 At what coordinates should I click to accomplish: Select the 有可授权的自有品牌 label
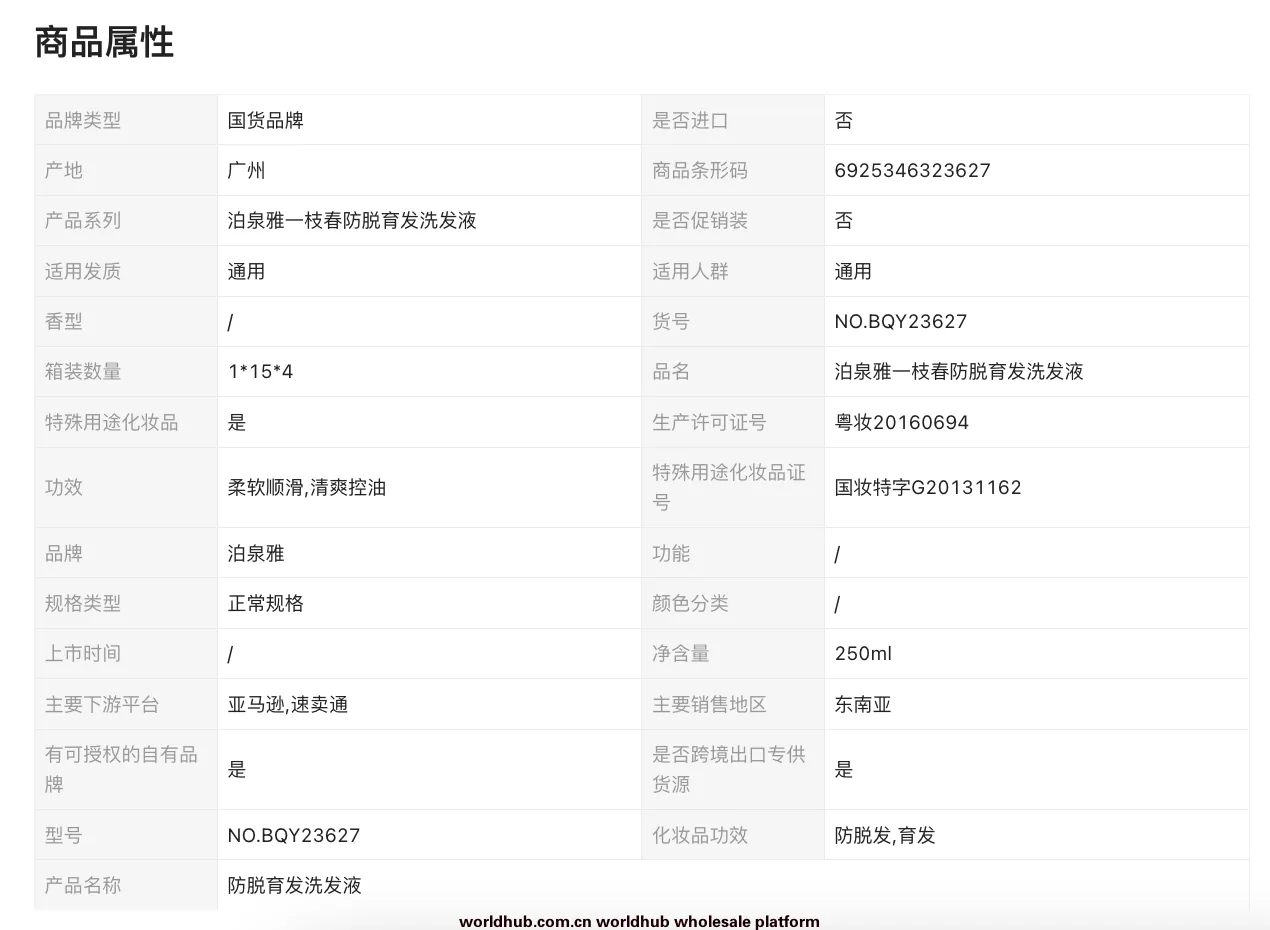(121, 769)
